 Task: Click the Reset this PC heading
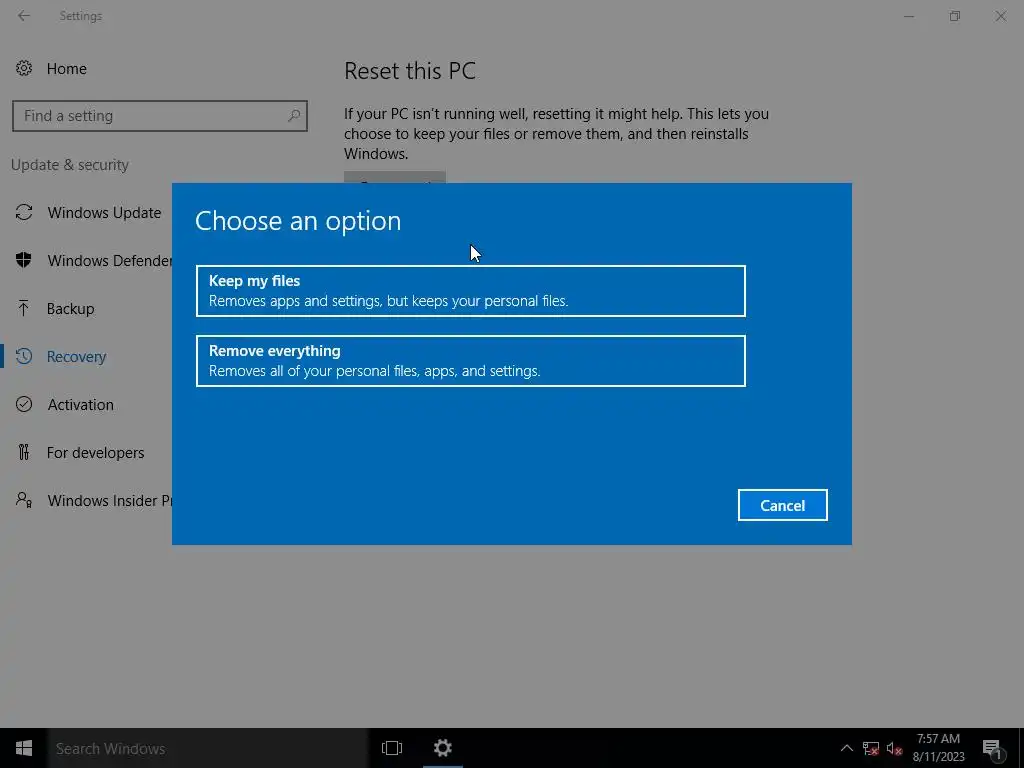pyautogui.click(x=410, y=71)
